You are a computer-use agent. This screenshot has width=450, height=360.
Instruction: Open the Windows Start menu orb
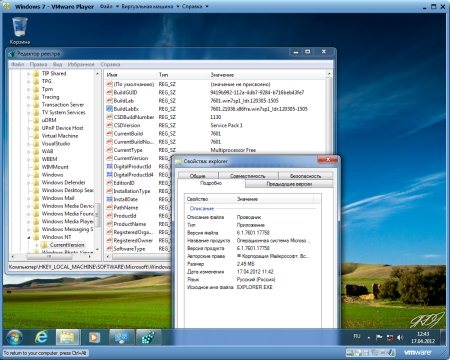[14, 337]
